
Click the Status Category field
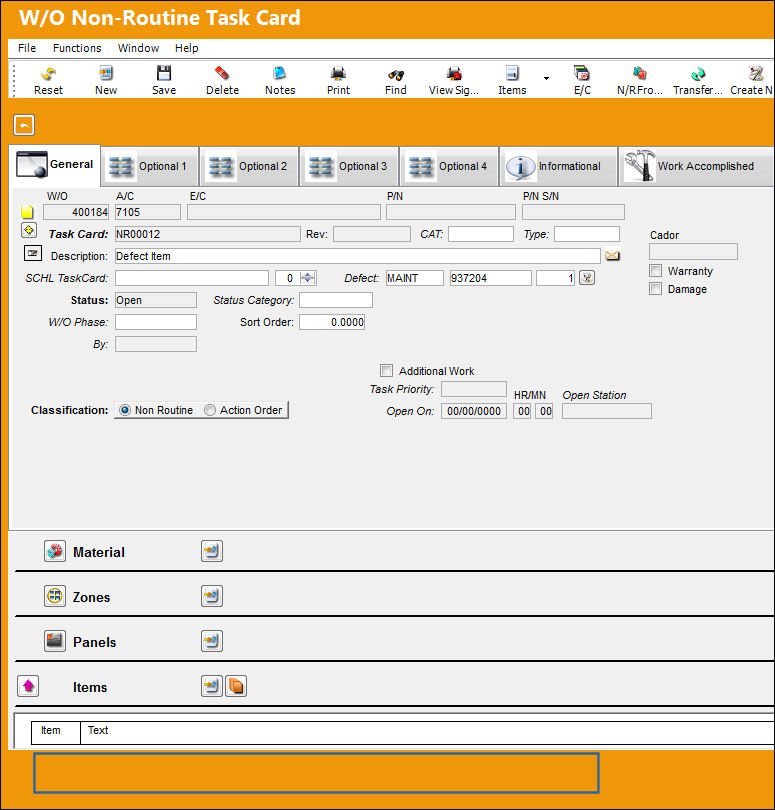tap(336, 300)
